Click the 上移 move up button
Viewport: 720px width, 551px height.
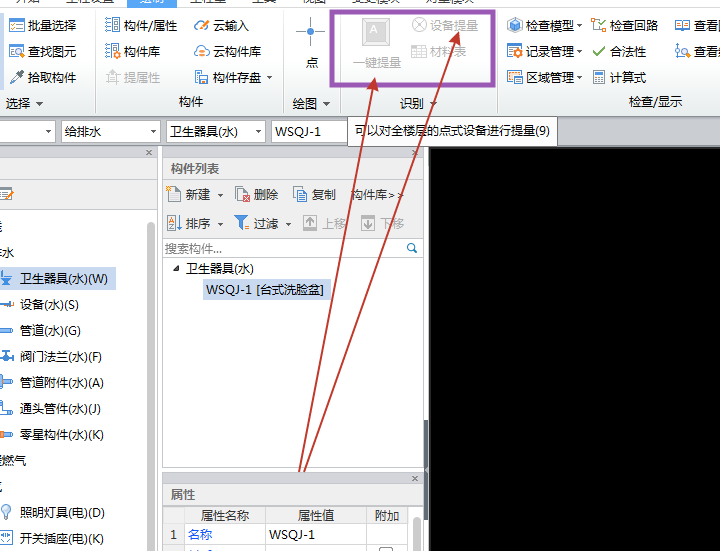tap(324, 224)
